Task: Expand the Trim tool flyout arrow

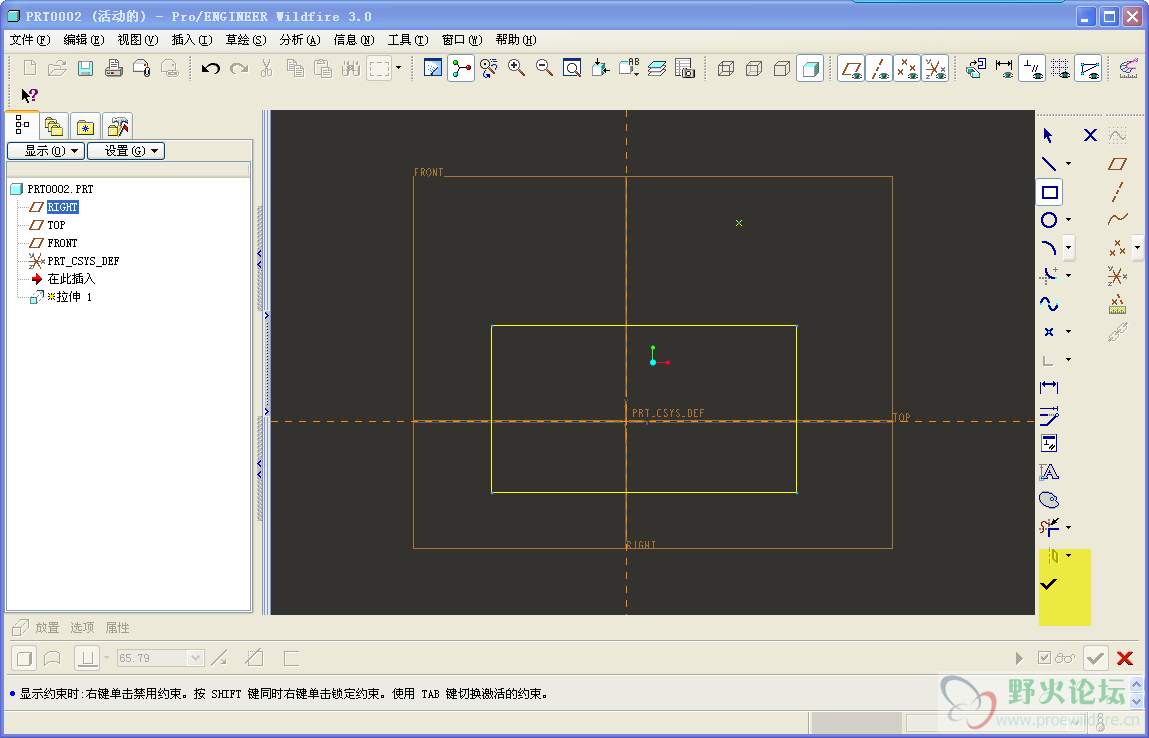Action: tap(1068, 527)
